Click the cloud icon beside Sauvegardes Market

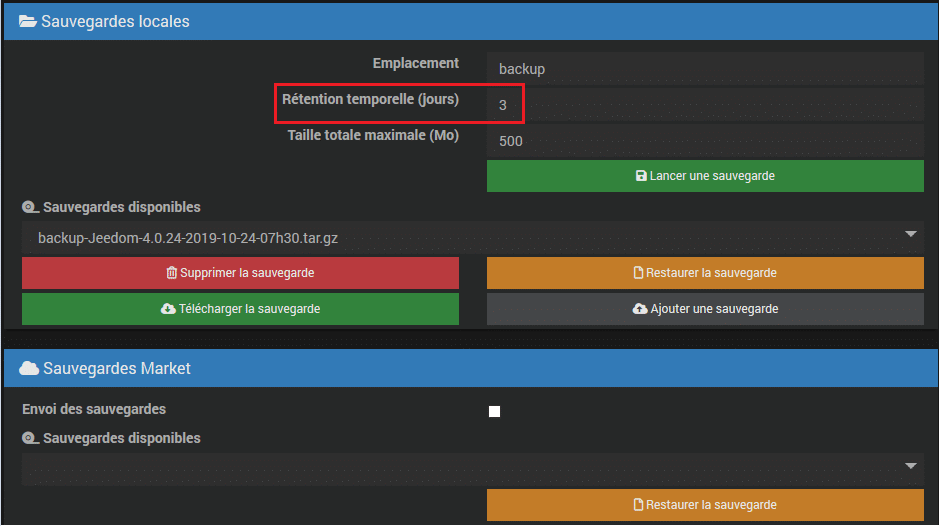pyautogui.click(x=29, y=368)
